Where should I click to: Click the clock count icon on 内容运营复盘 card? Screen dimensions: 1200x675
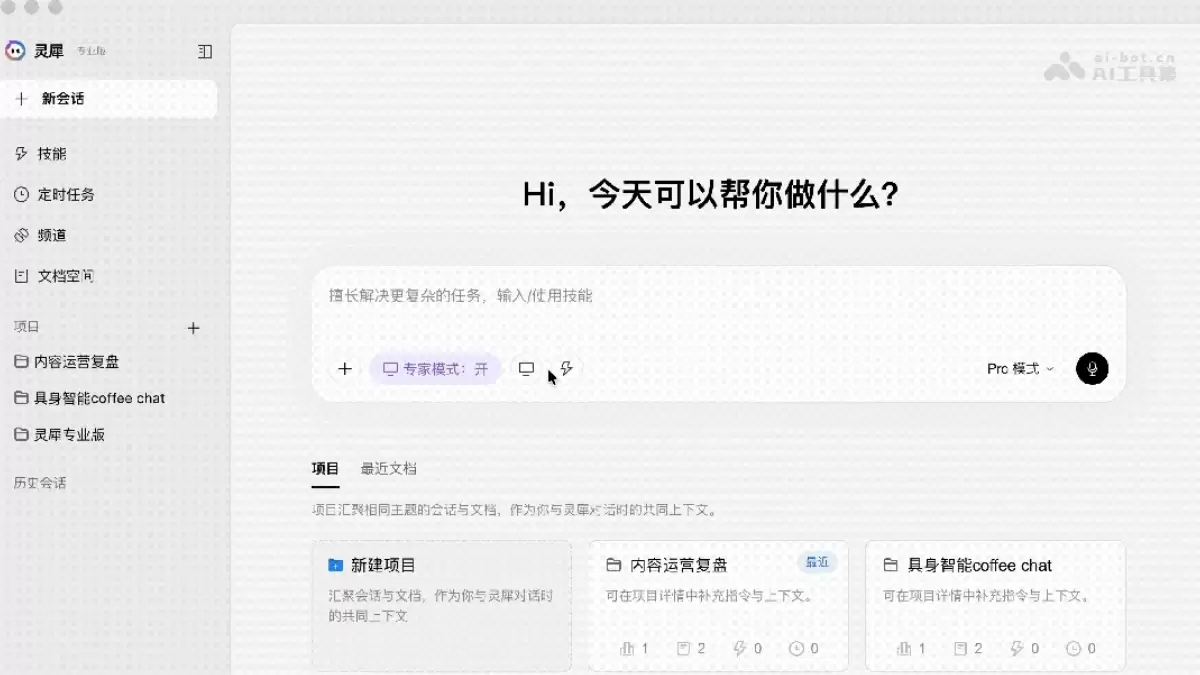tap(797, 649)
